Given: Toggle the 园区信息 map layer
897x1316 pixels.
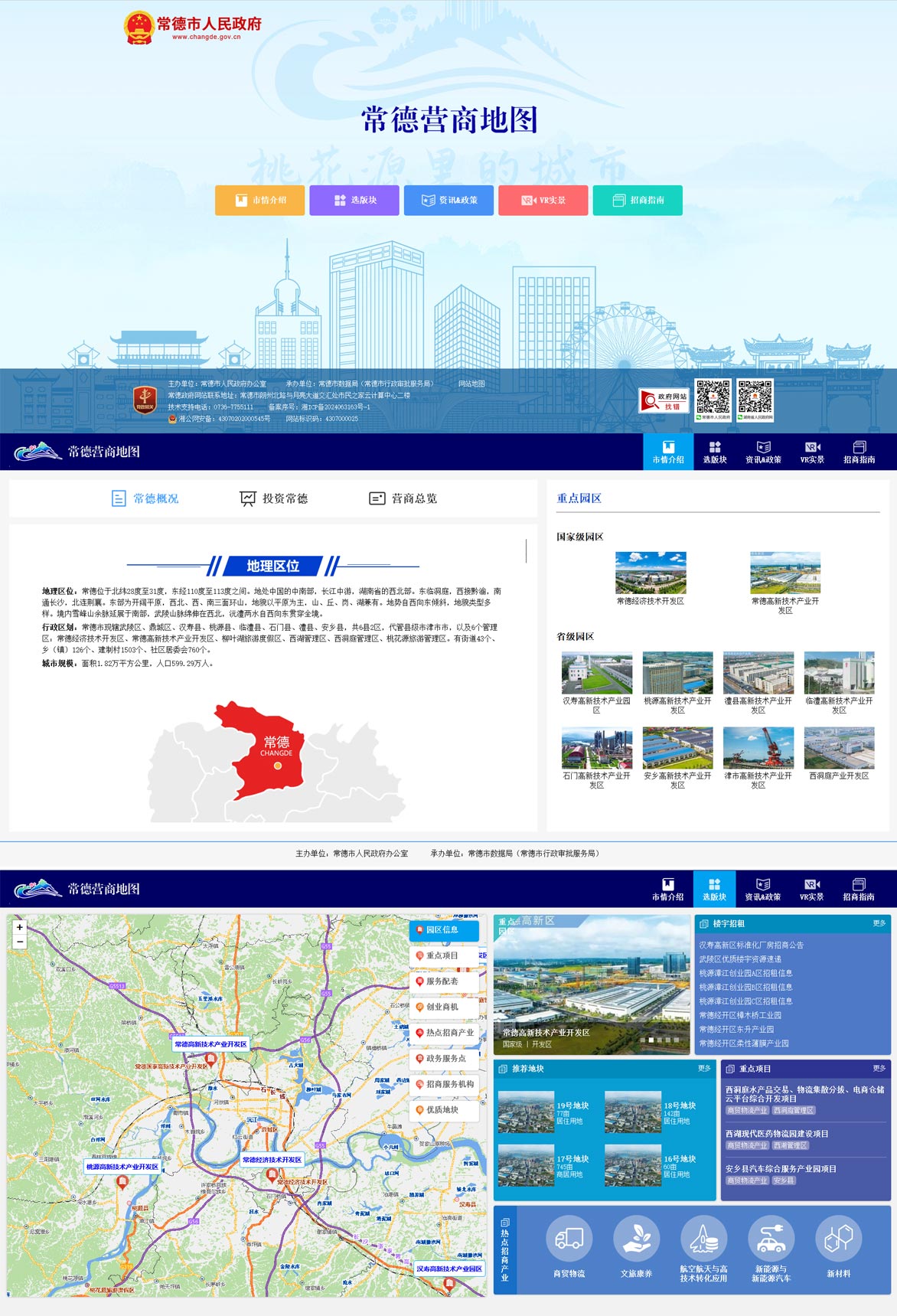Looking at the screenshot, I should pos(444,930).
